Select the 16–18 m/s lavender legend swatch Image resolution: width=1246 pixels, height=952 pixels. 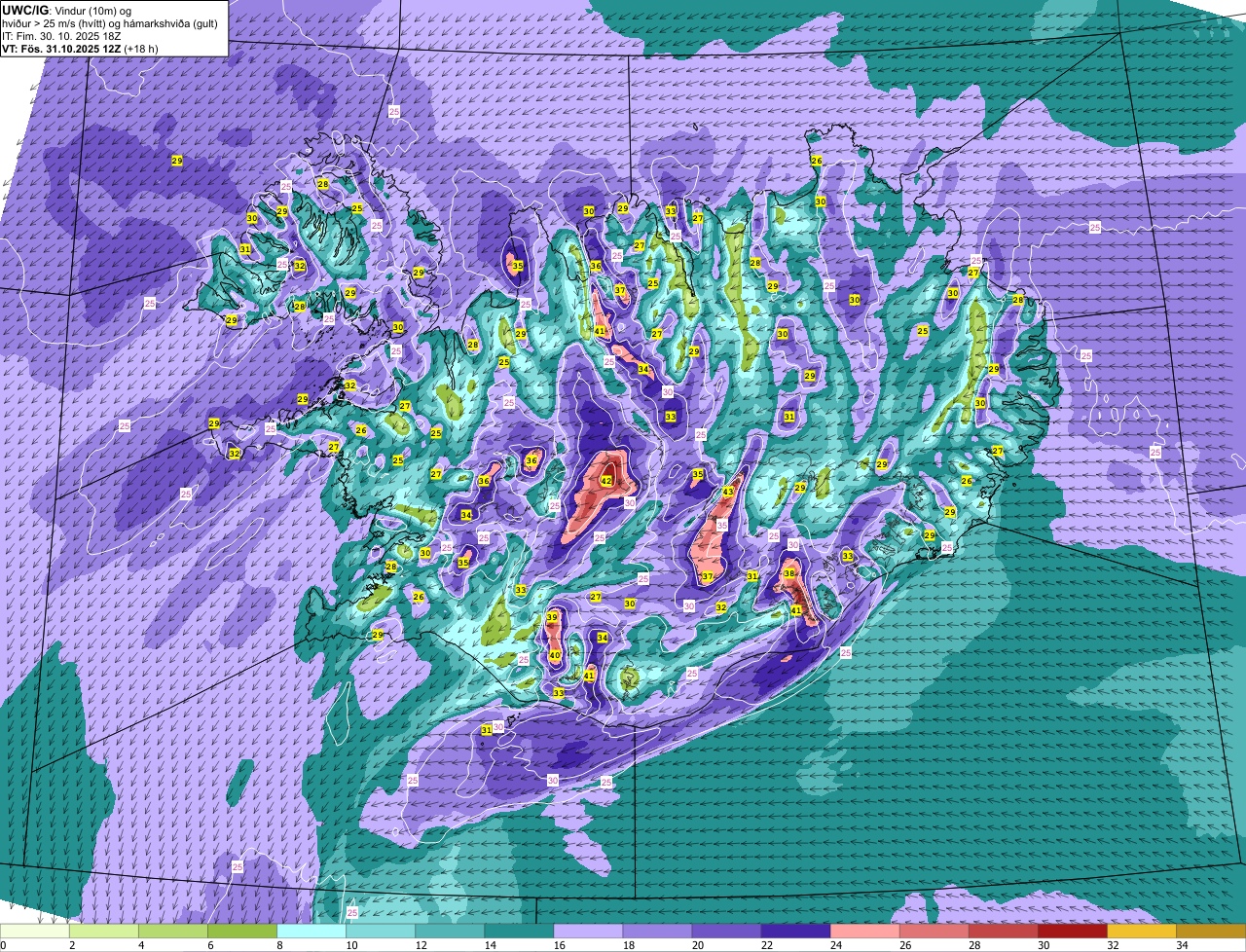[588, 932]
